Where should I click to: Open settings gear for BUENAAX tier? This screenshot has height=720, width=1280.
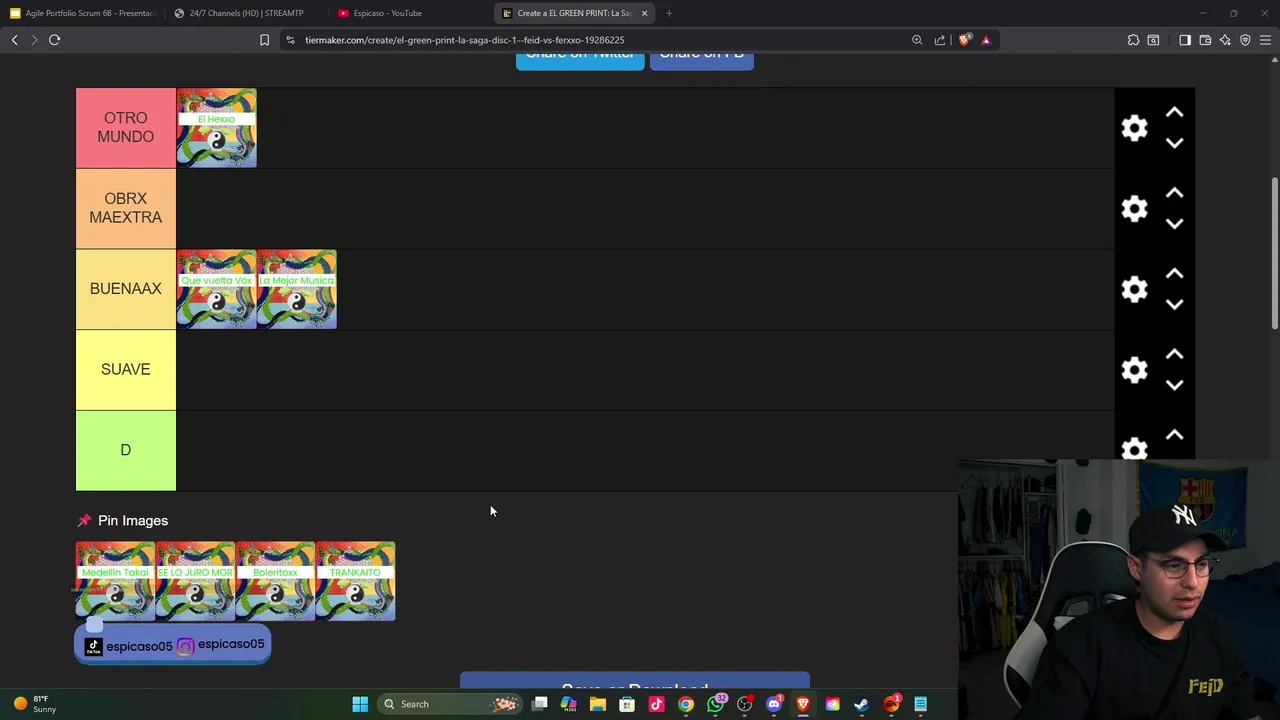[x=1134, y=289]
